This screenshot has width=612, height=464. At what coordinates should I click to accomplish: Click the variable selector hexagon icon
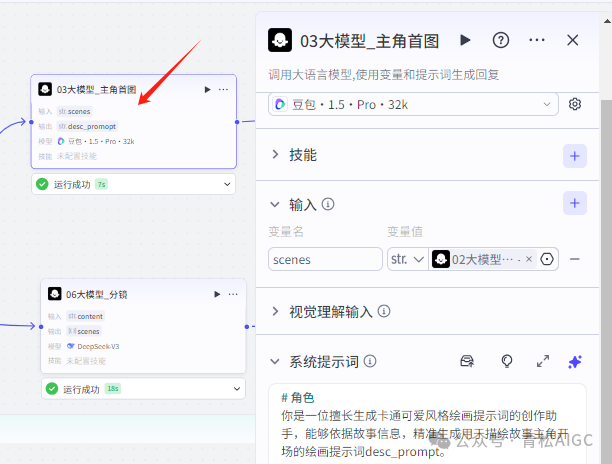pyautogui.click(x=547, y=259)
